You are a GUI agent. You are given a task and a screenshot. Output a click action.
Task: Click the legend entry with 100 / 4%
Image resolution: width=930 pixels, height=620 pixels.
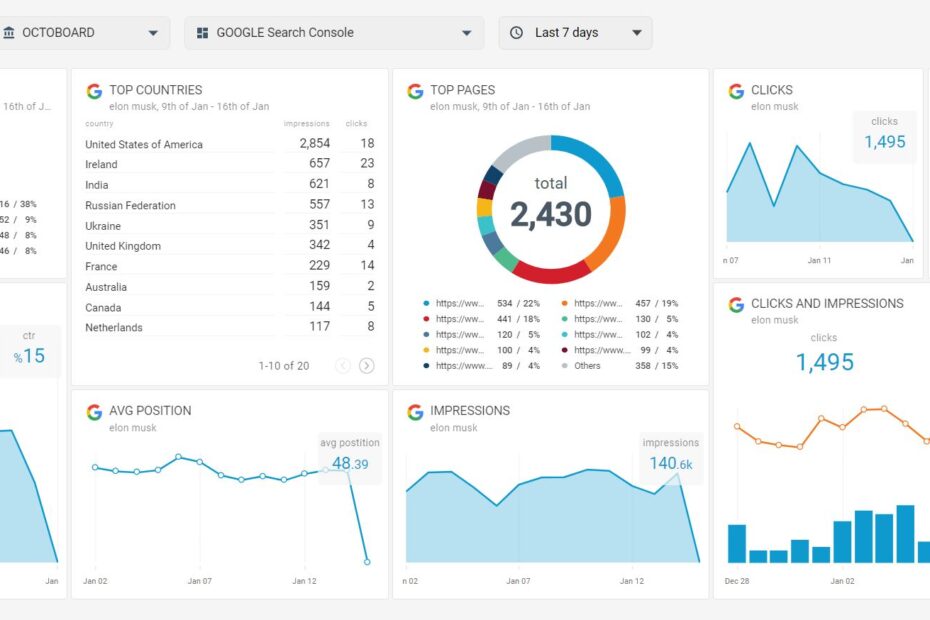(482, 350)
